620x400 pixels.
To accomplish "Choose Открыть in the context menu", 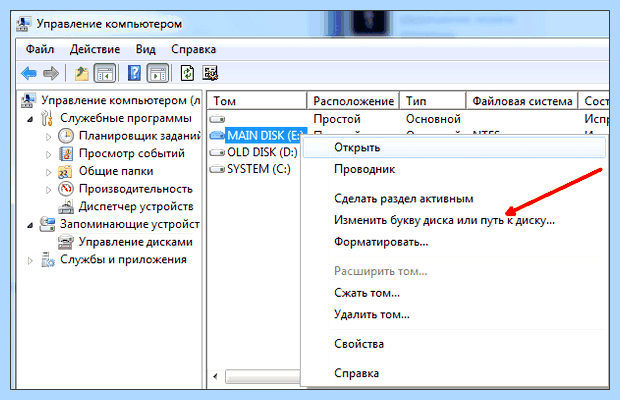I will click(454, 147).
